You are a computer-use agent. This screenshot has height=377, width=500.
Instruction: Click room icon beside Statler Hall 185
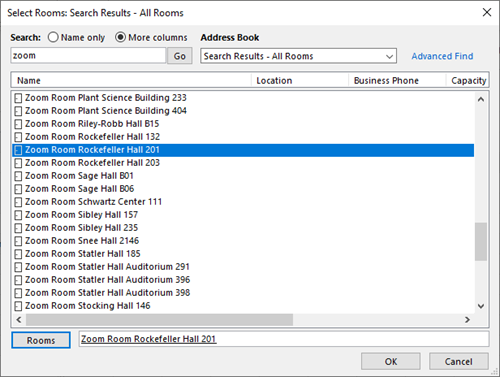pyautogui.click(x=18, y=254)
